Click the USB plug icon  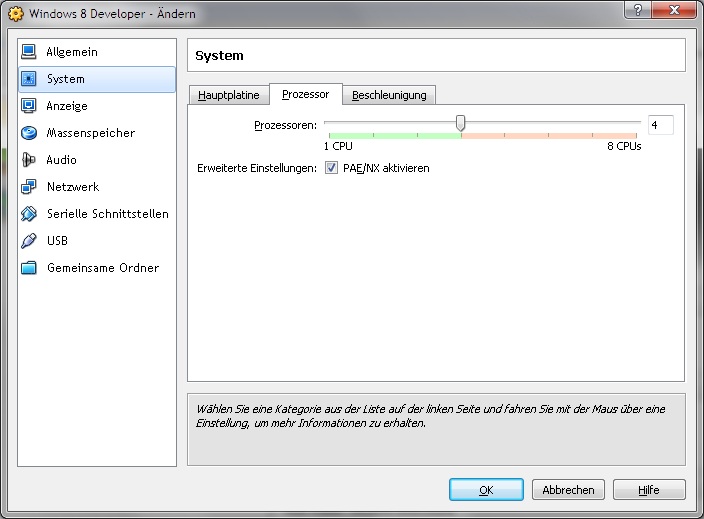(x=29, y=241)
